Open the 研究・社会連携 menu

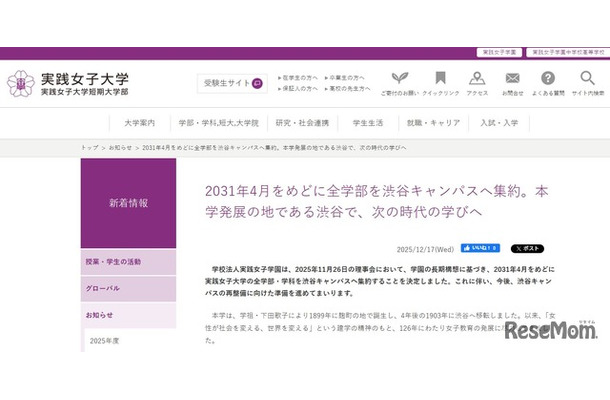coord(302,123)
